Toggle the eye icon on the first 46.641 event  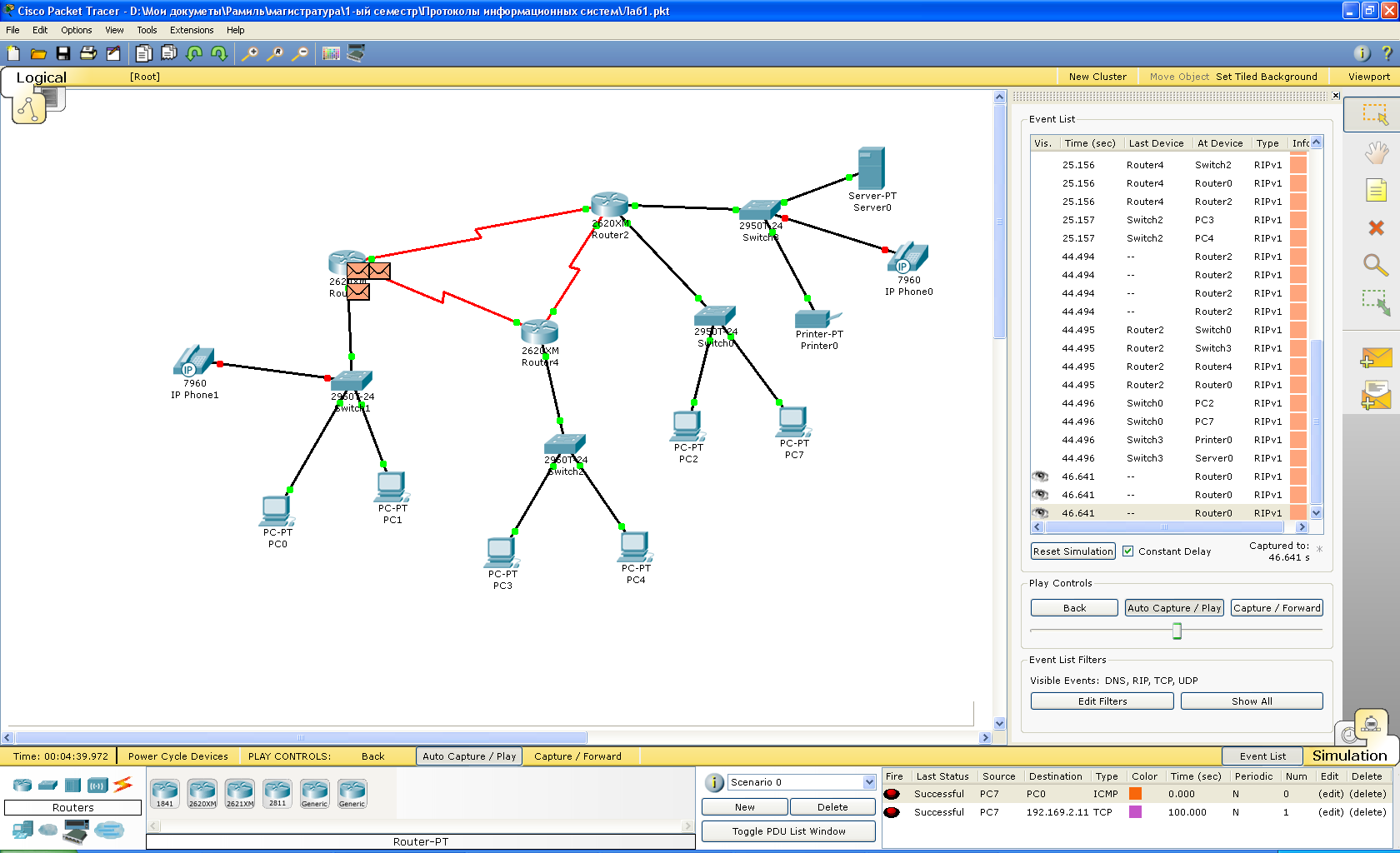tap(1040, 476)
